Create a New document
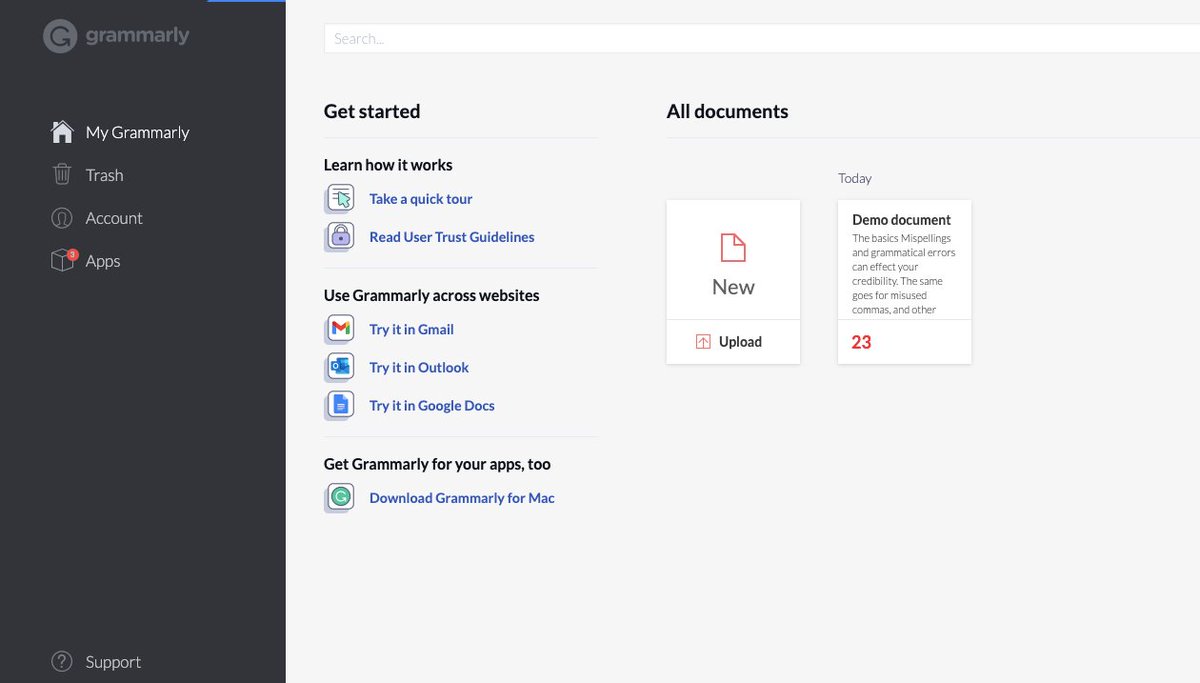This screenshot has height=683, width=1200. pos(733,260)
